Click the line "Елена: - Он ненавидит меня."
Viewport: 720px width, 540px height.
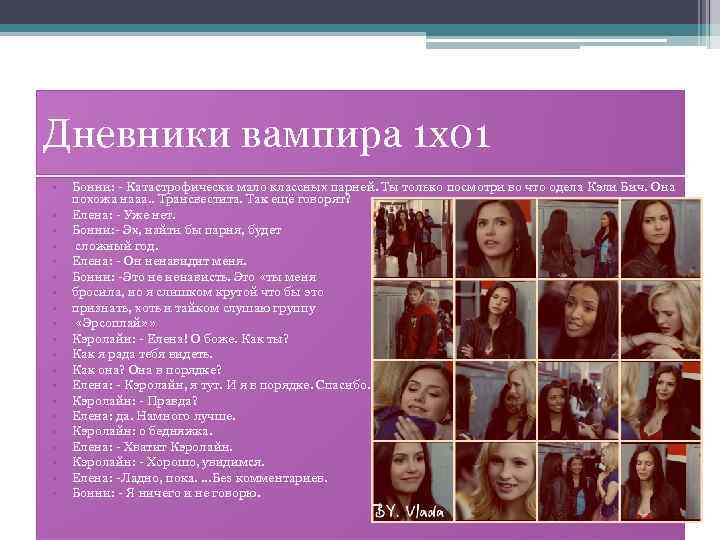click(159, 261)
